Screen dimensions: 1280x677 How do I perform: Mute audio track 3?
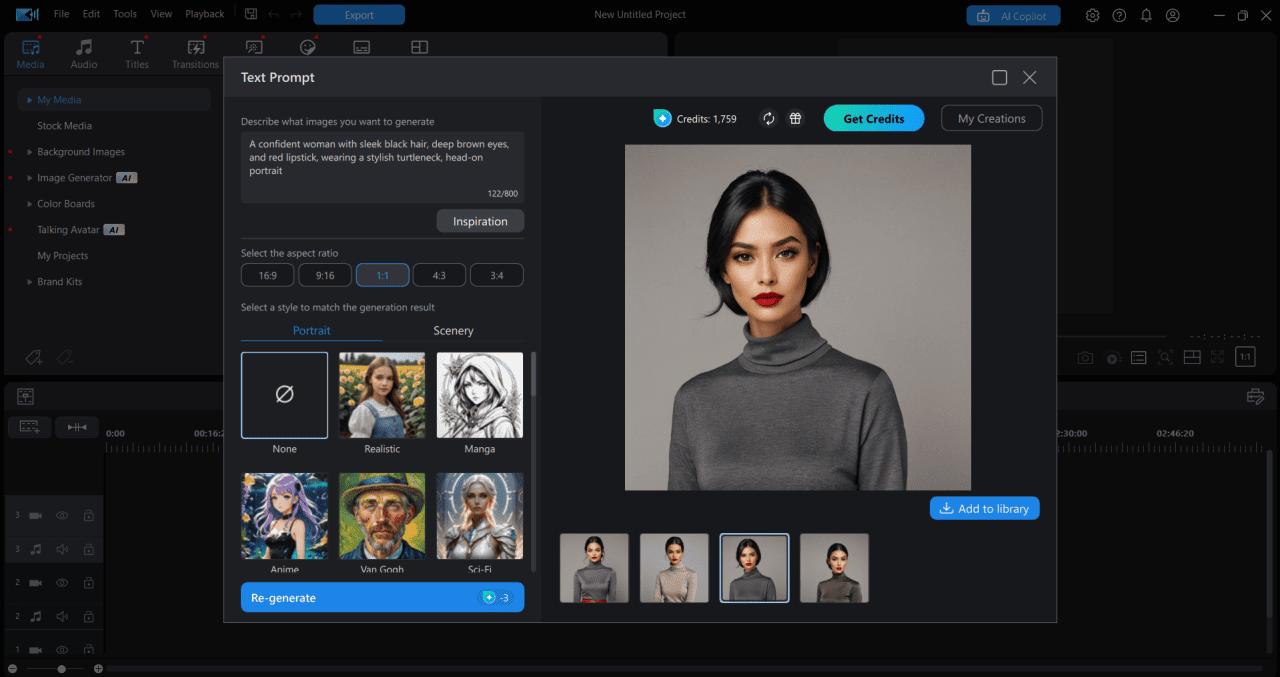pyautogui.click(x=61, y=549)
